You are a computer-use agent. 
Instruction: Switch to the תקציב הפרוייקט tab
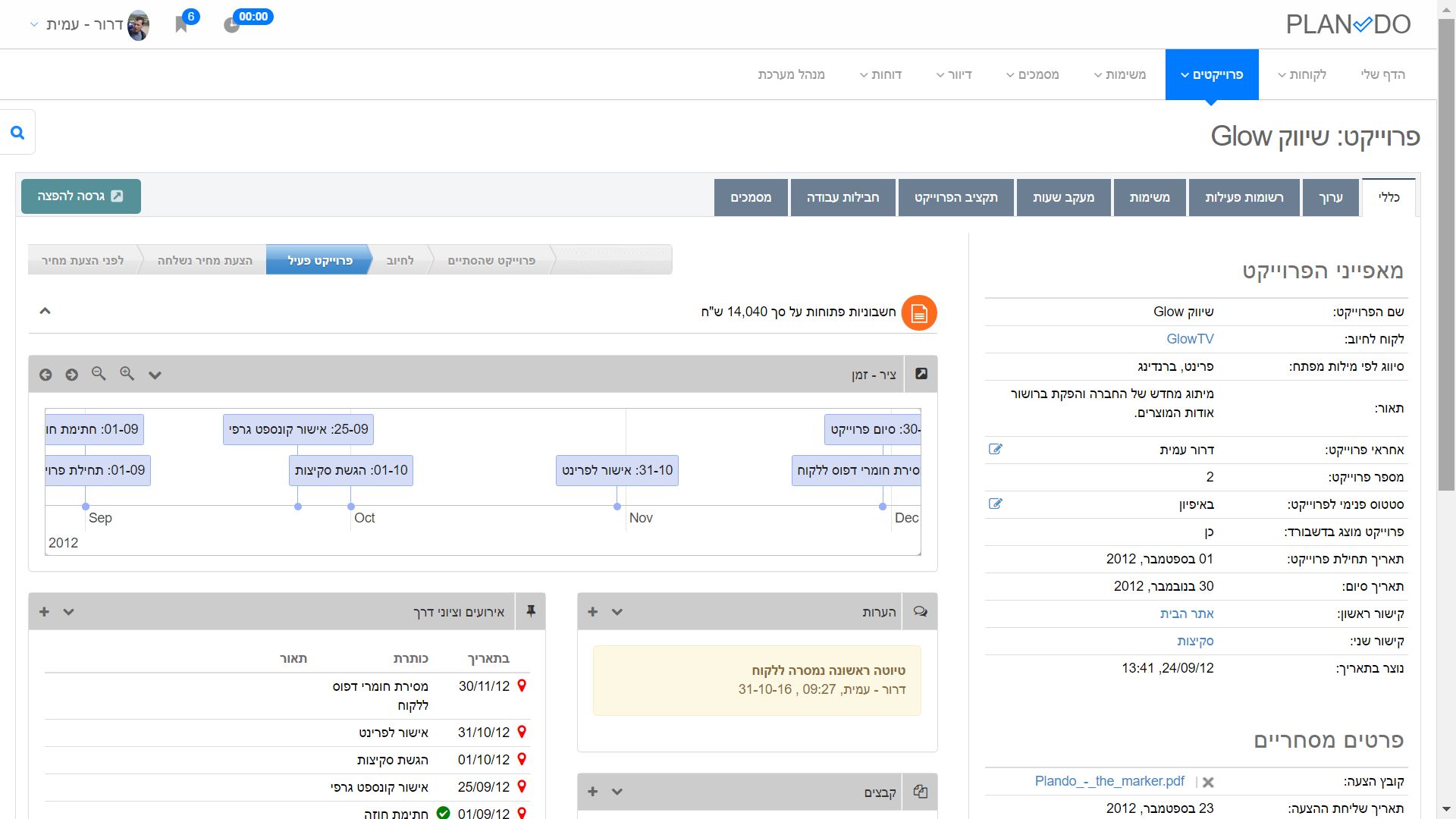point(955,197)
